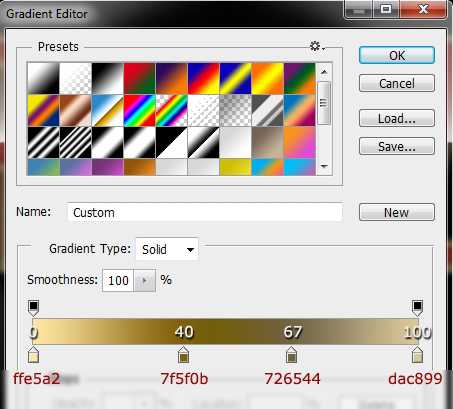Click the presets scroll up arrow
The width and height of the screenshot is (453, 409).
pos(324,72)
